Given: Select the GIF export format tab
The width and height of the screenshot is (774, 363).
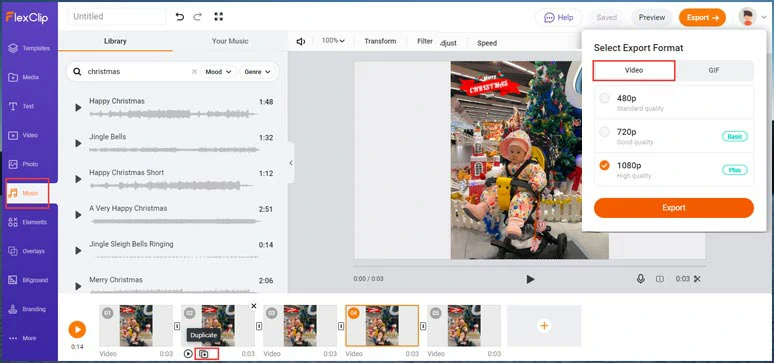Looking at the screenshot, I should point(714,70).
